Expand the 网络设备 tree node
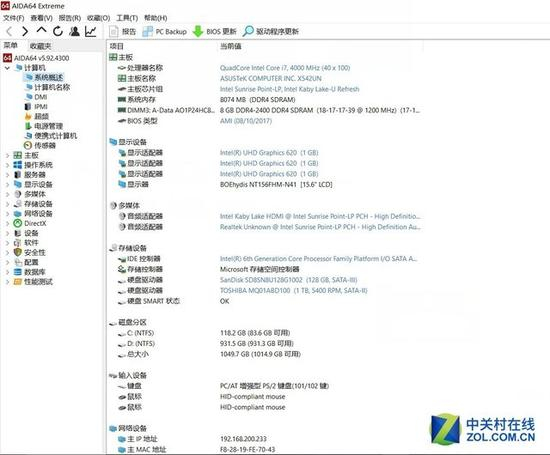 [x=7, y=214]
